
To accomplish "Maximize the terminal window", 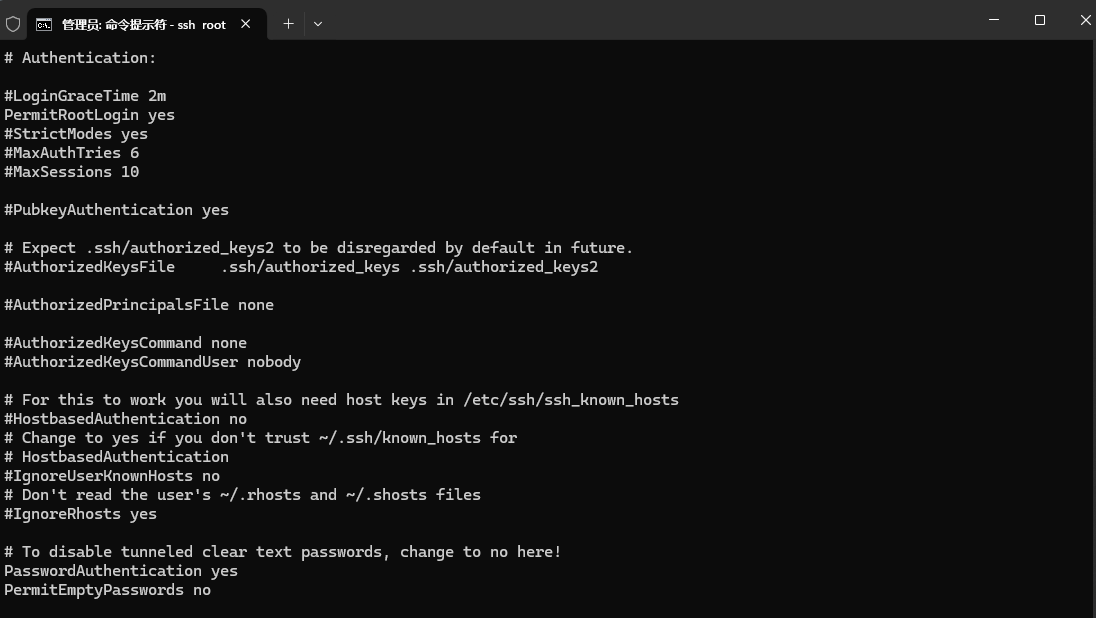I will (x=1040, y=20).
